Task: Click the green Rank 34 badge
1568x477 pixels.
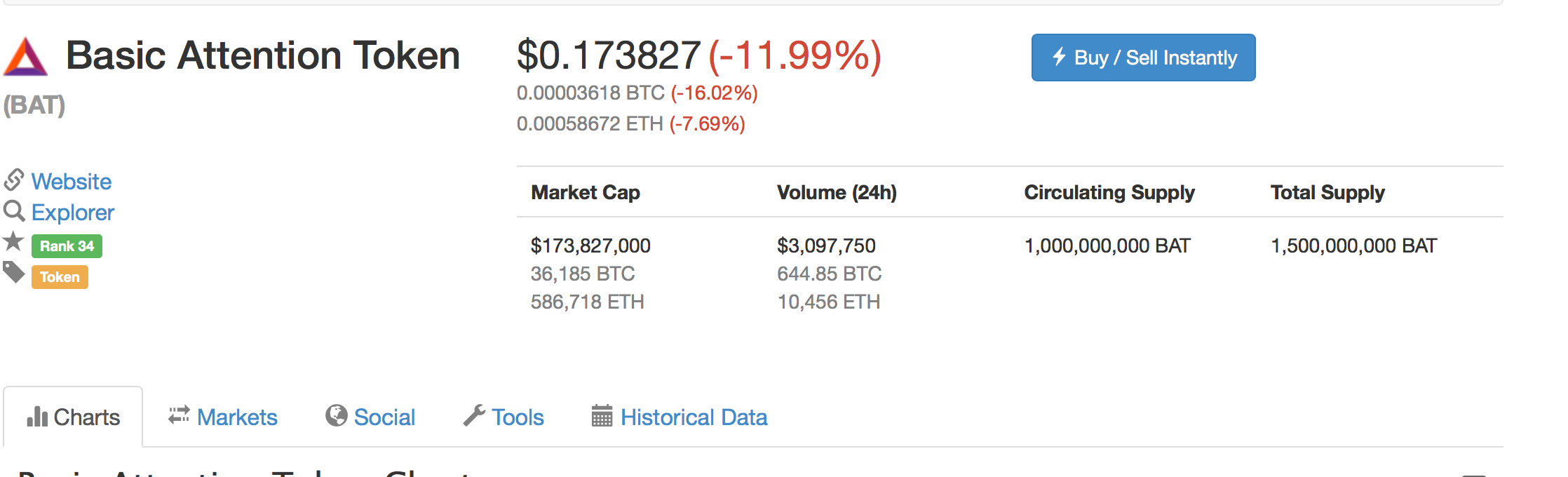Action: pos(67,246)
